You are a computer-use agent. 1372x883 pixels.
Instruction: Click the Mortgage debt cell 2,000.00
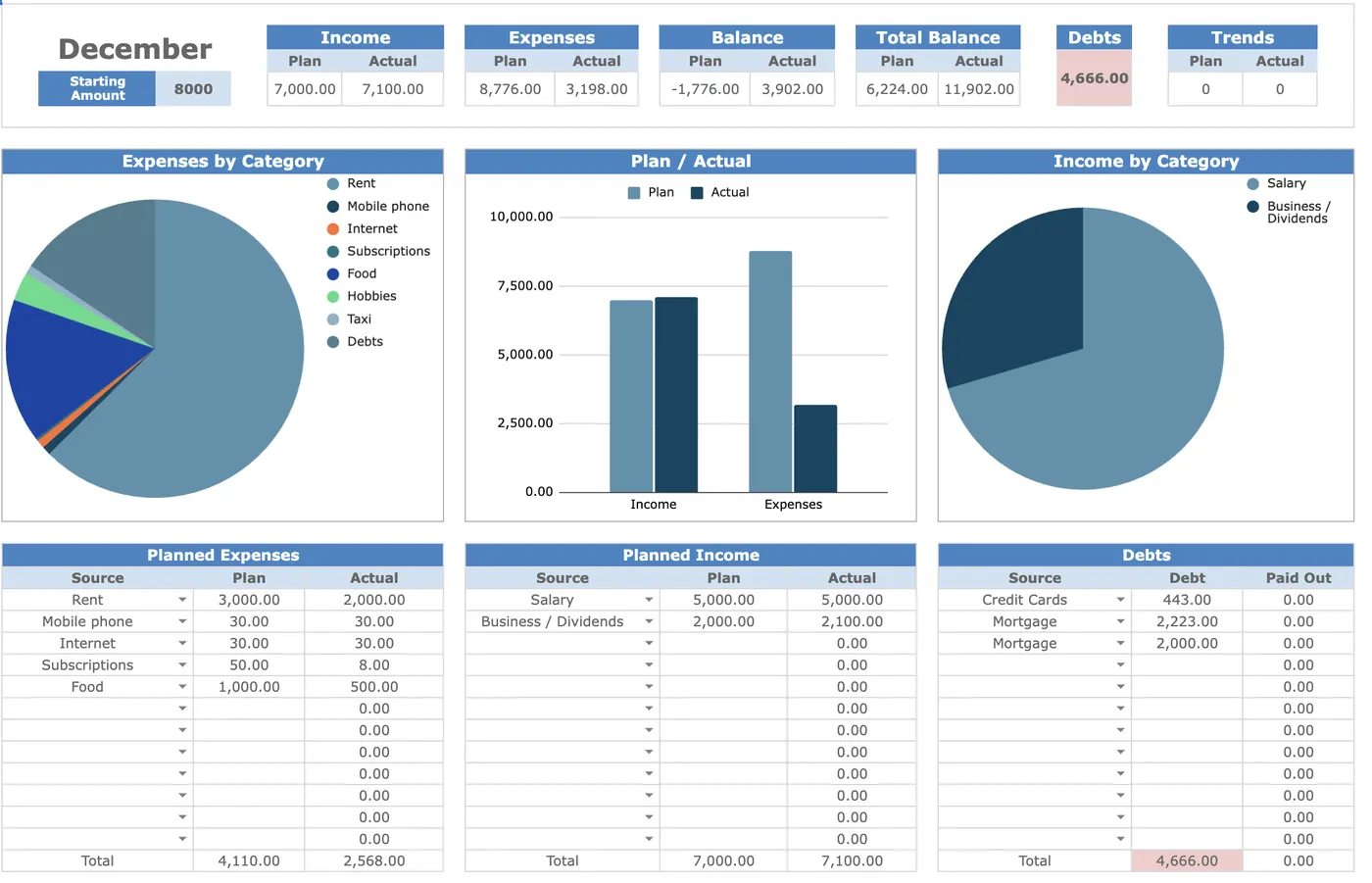pos(1187,644)
